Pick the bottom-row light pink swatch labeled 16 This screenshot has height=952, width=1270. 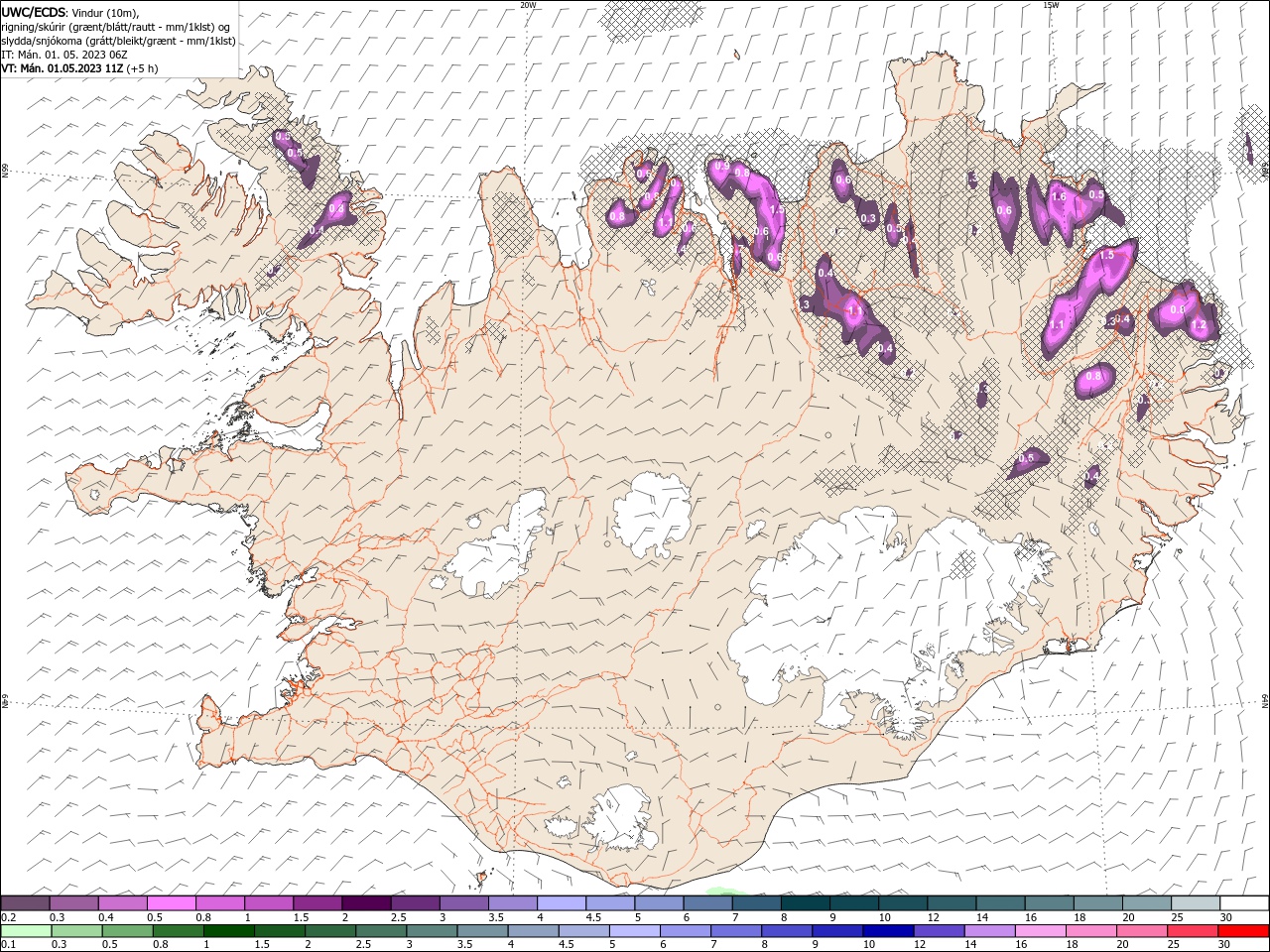[1040, 931]
